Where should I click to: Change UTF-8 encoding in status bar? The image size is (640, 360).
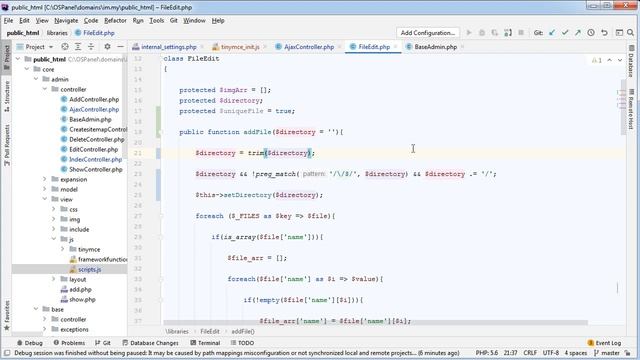pos(551,353)
